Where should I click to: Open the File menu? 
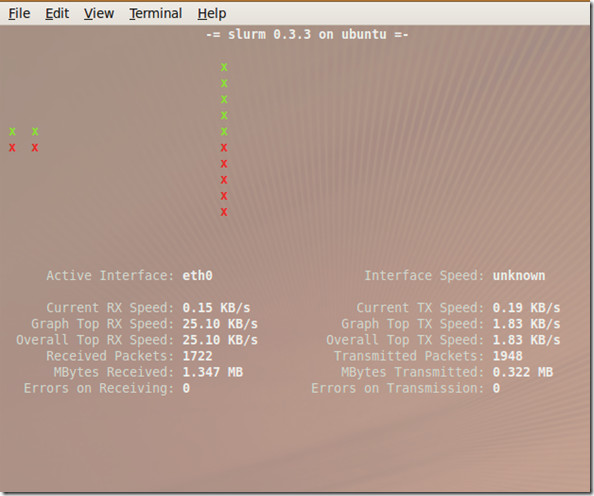[x=19, y=13]
